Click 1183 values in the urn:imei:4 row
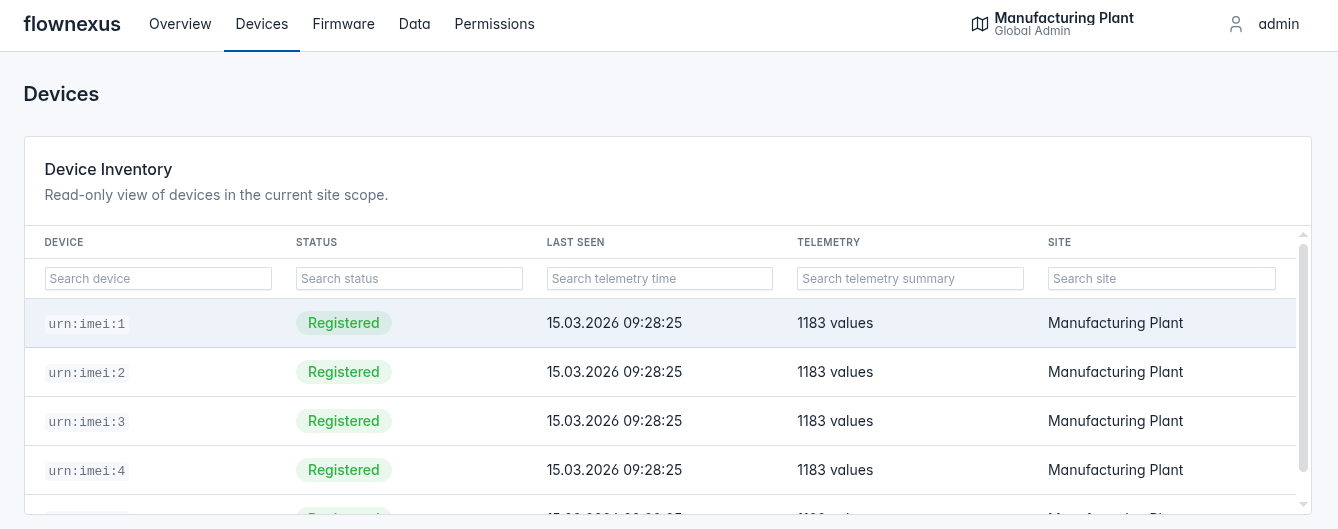Viewport: 1338px width, 529px height. coord(835,470)
